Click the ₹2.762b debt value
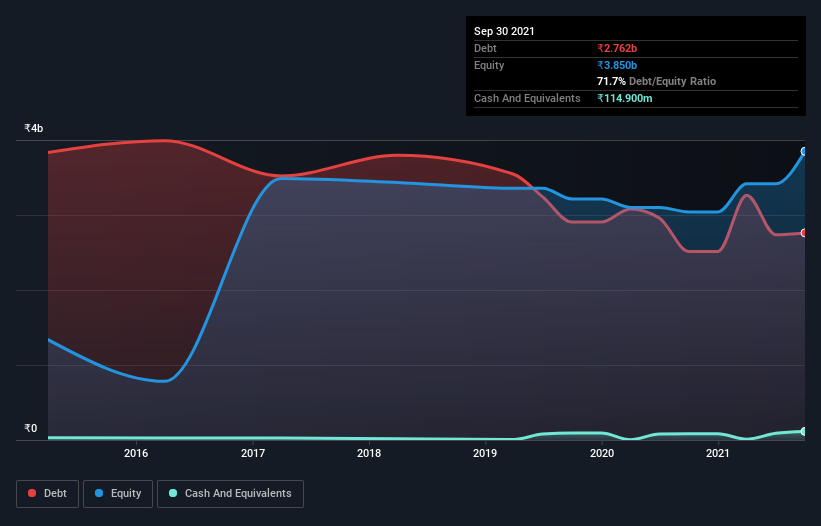The image size is (821, 526). tap(617, 48)
